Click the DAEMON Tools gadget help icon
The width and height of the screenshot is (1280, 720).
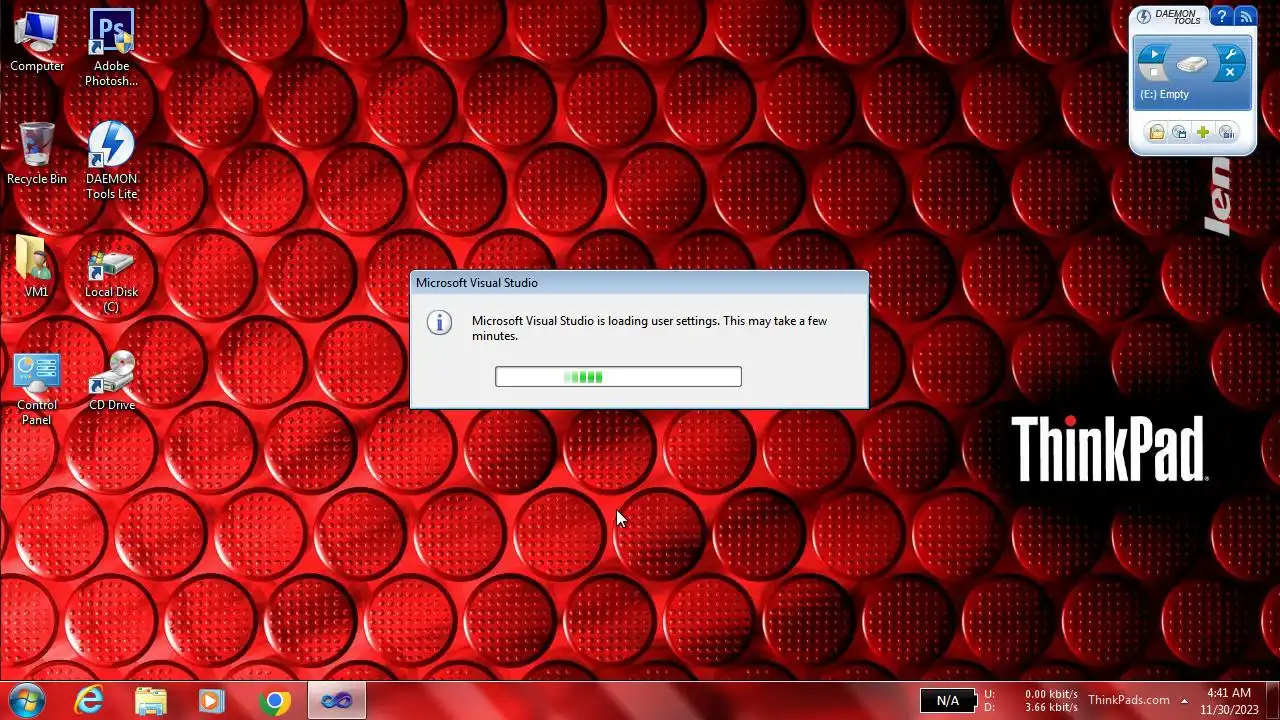tap(1221, 17)
